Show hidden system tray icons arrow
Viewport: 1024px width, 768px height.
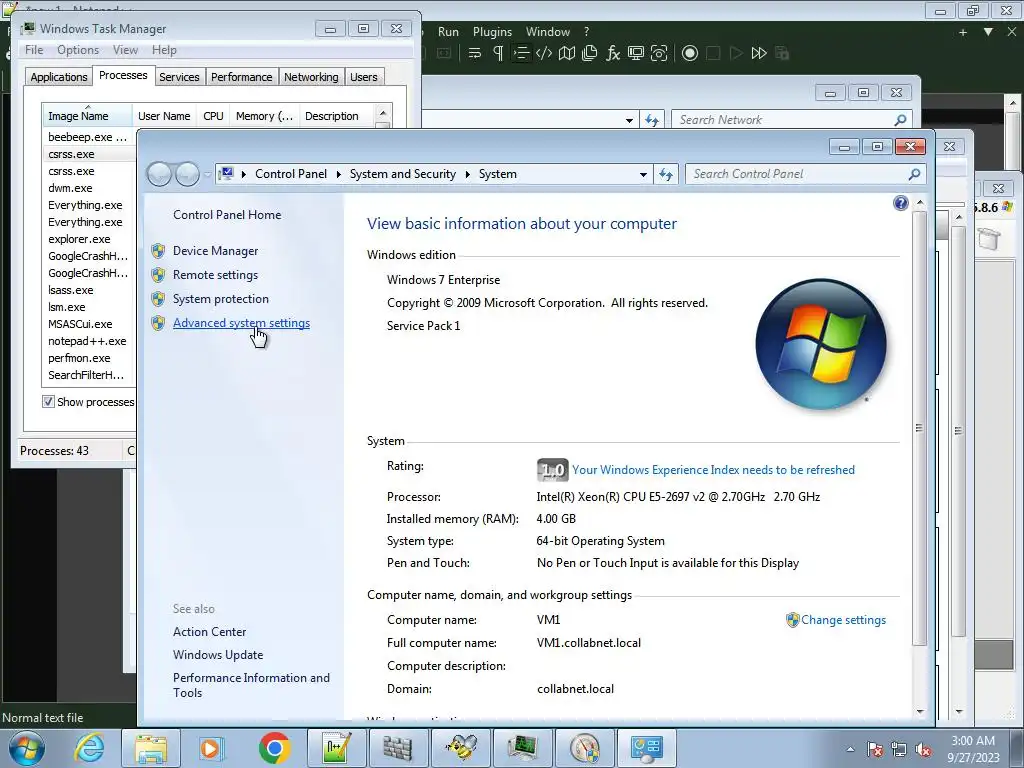coord(850,749)
